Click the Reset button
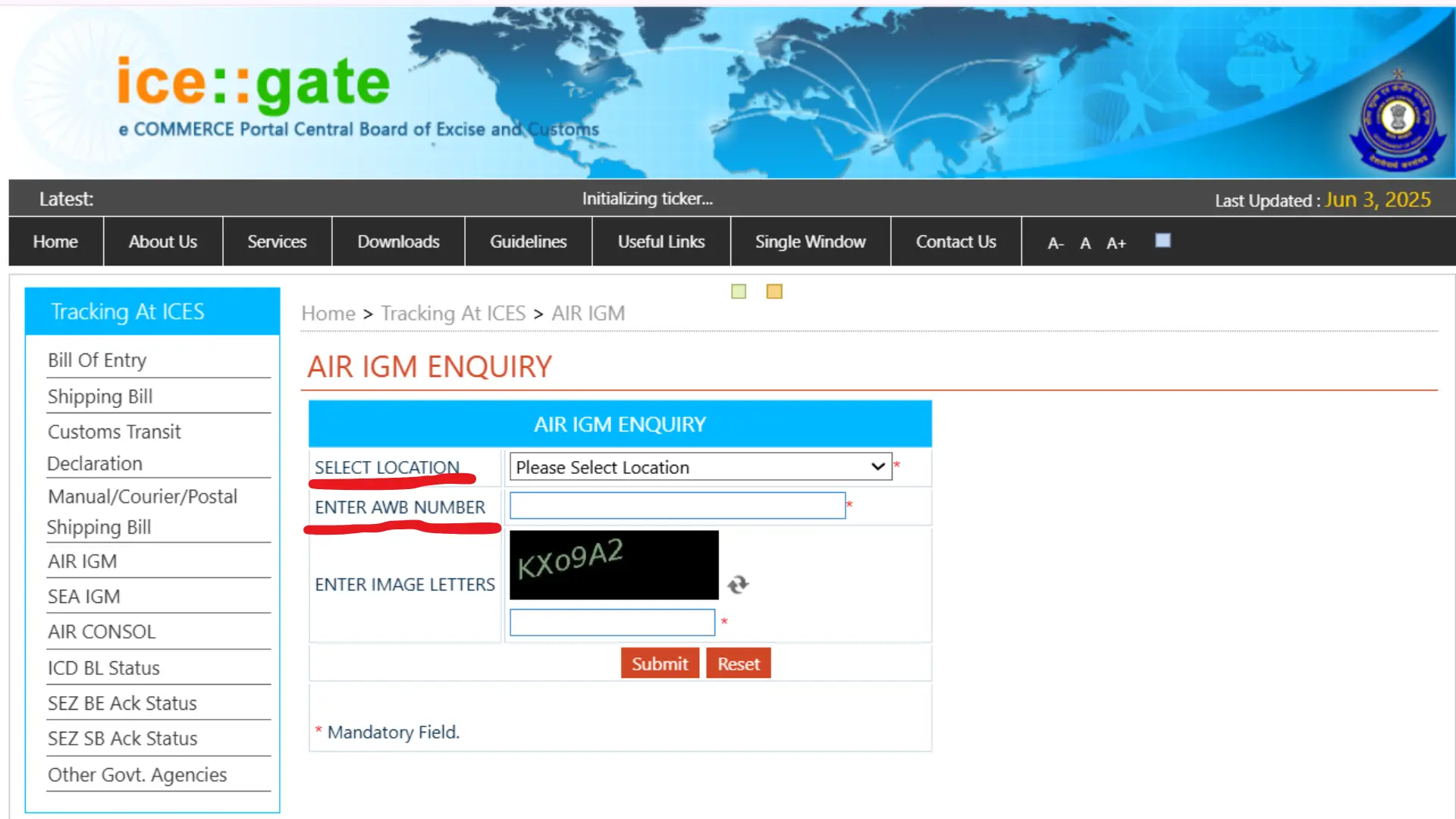This screenshot has width=1456, height=819. [739, 664]
